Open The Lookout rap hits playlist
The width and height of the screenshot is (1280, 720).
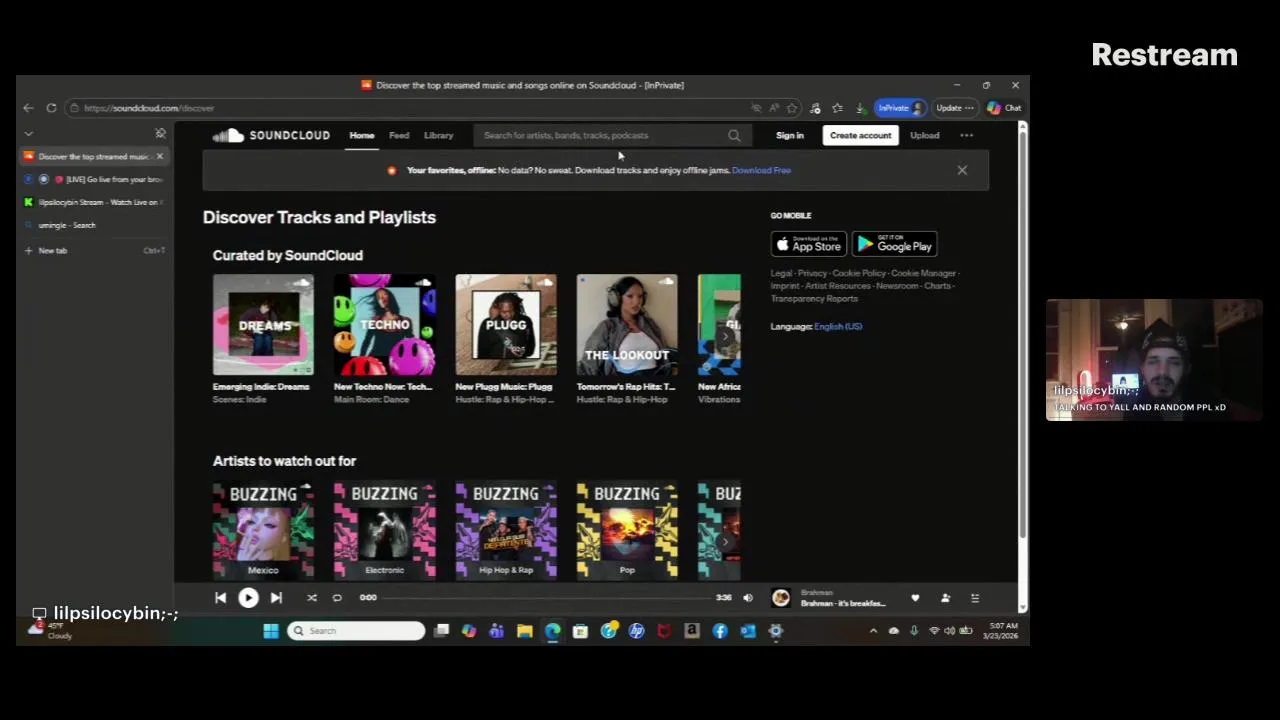click(x=627, y=324)
